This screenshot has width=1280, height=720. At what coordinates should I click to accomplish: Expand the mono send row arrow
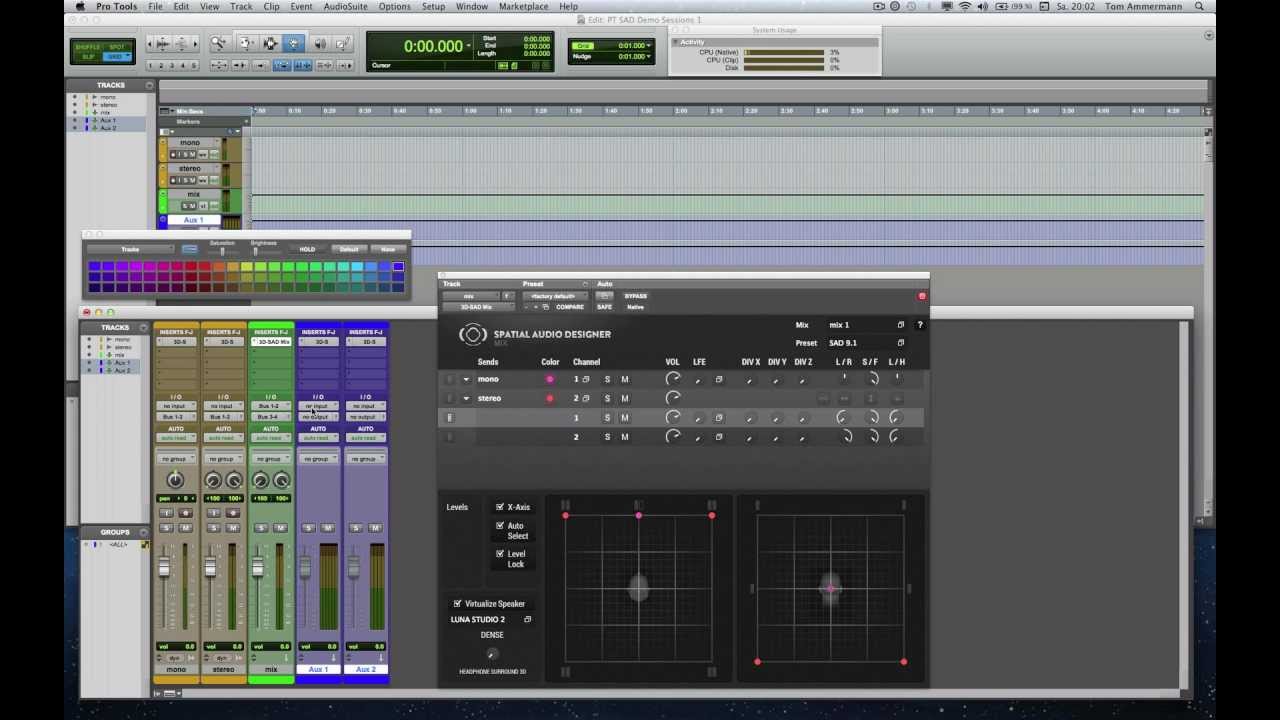[x=465, y=379]
